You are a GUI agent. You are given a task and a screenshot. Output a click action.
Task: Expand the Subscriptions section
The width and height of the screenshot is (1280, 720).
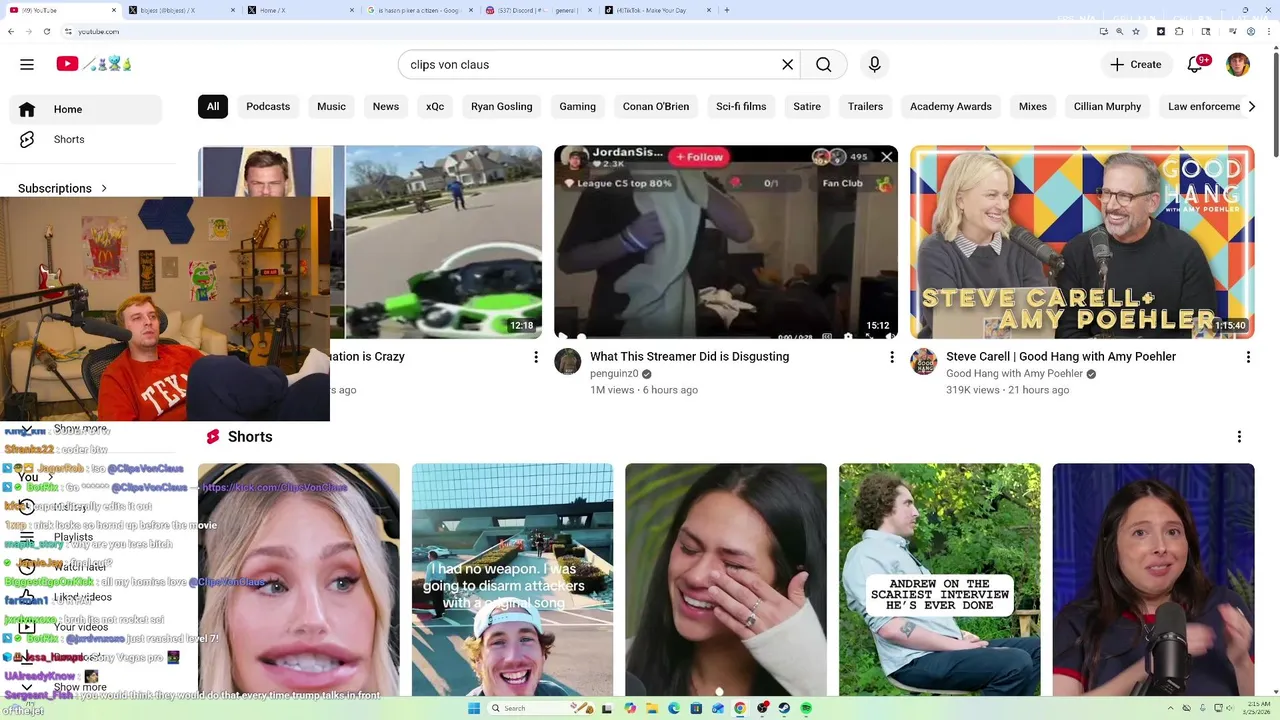[62, 188]
